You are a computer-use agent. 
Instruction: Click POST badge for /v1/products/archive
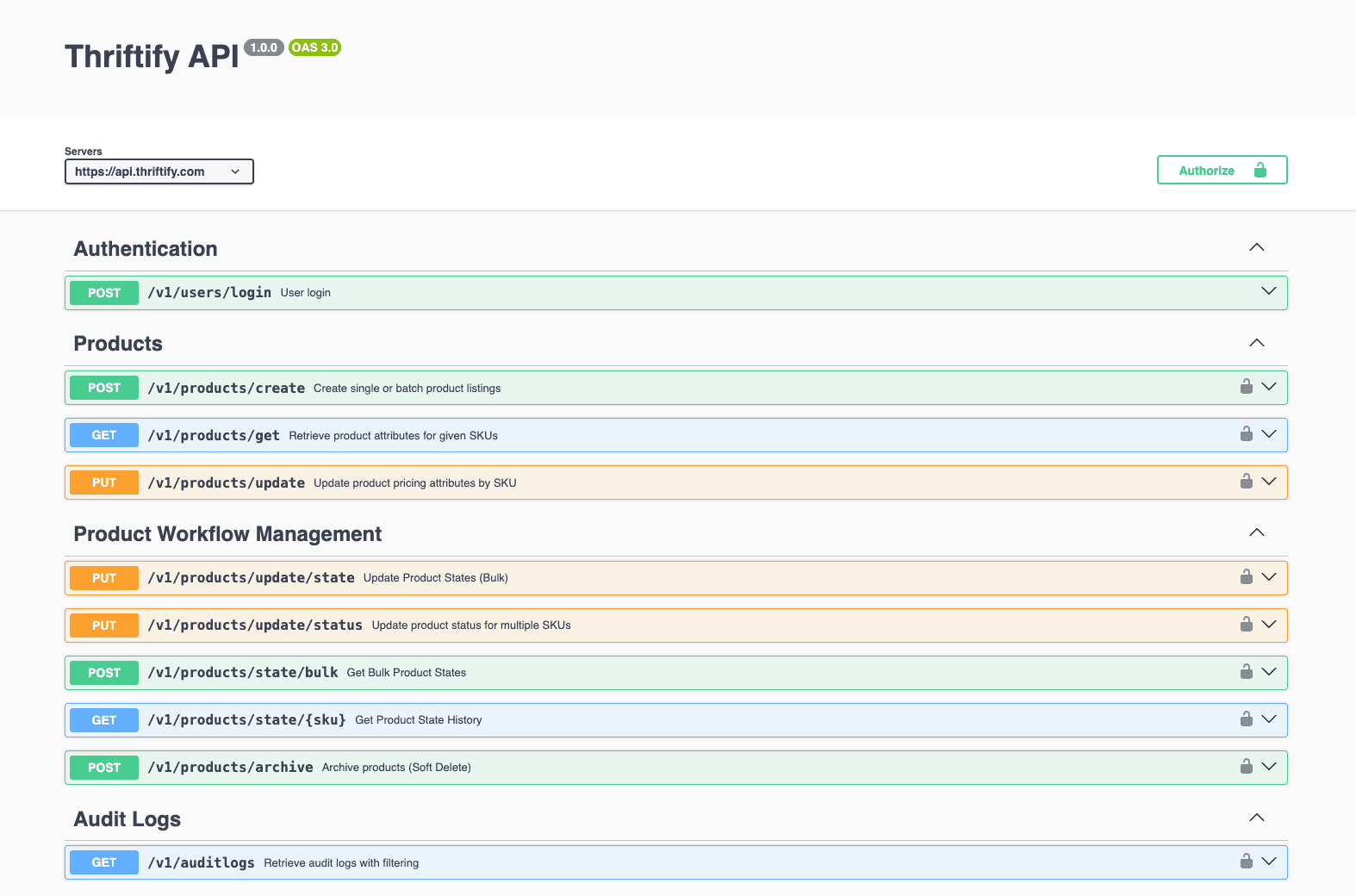[x=104, y=768]
